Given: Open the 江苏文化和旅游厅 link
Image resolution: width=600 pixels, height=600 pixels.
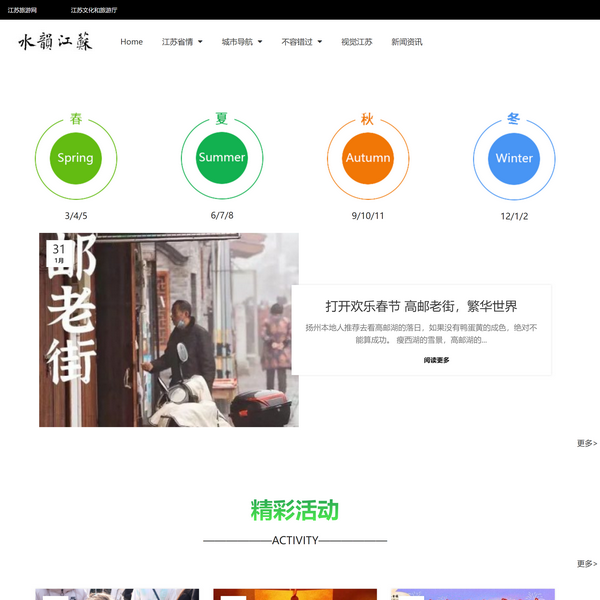Looking at the screenshot, I should coord(94,10).
